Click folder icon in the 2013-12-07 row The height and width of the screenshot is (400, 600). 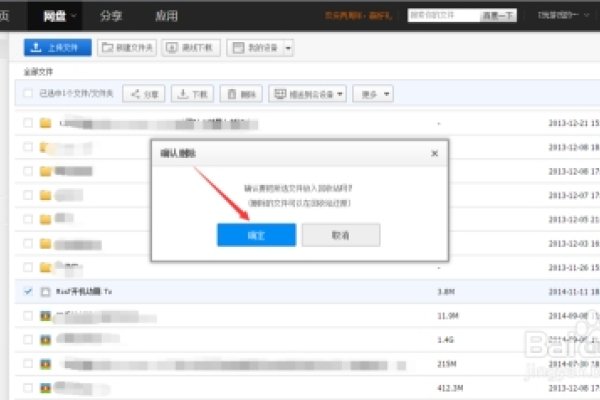[46, 196]
